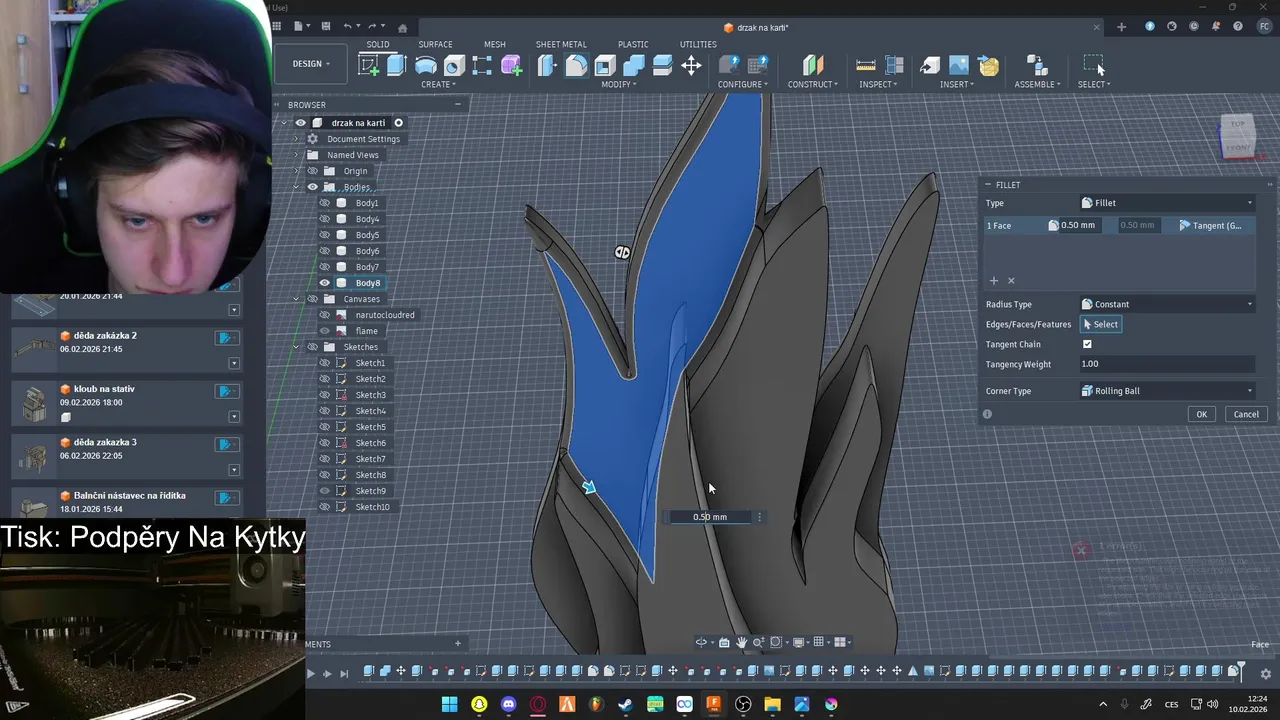The width and height of the screenshot is (1280, 720).
Task: Toggle visibility of Origin folder
Action: coord(313,171)
